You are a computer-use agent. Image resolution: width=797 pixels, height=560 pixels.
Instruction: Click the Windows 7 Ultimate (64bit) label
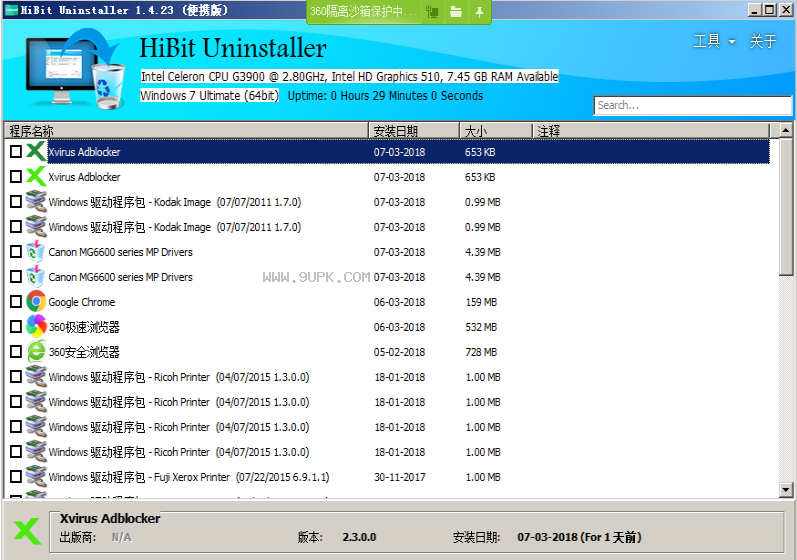click(x=209, y=96)
